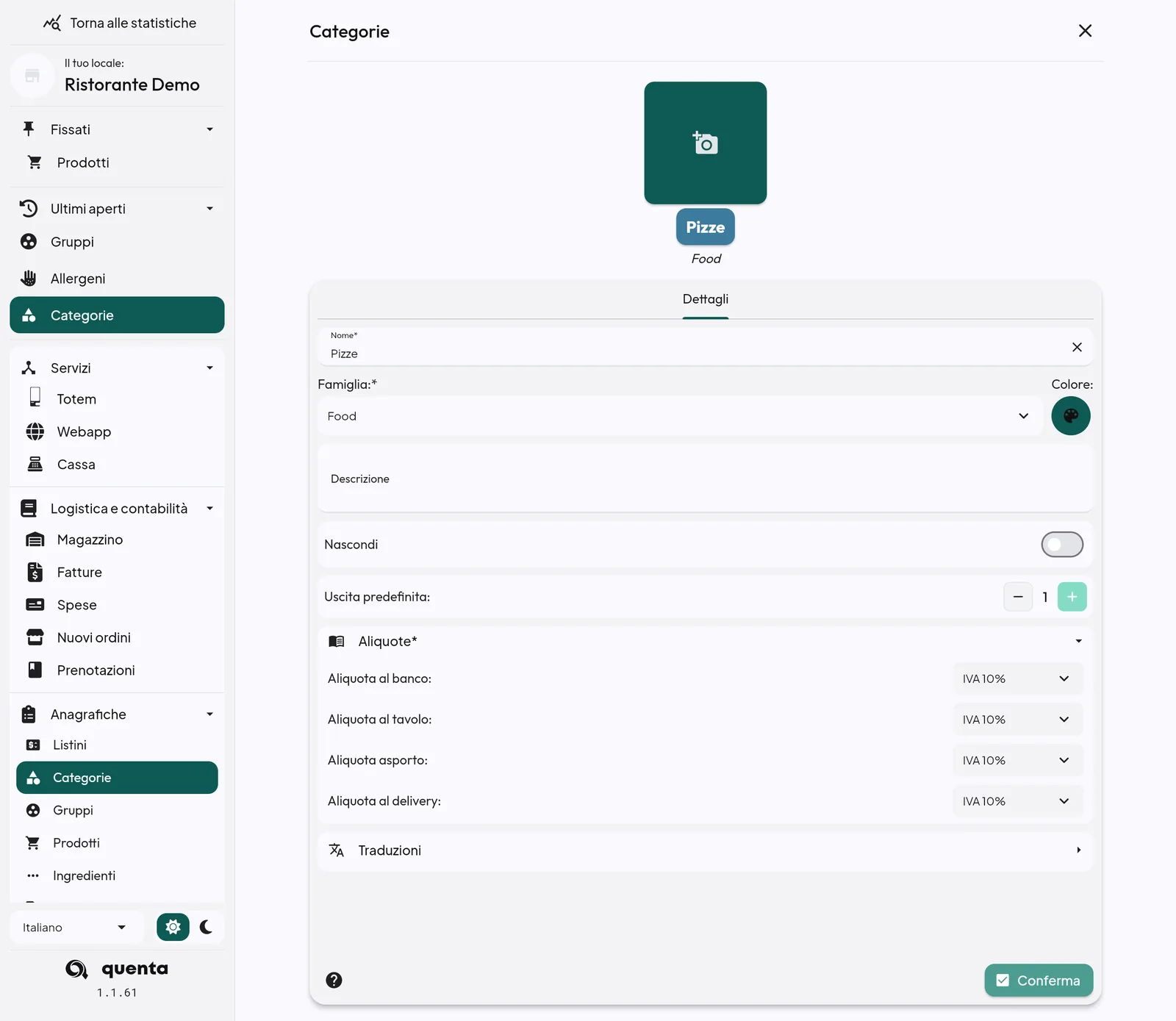Click the Torna alle statistiche chart icon
1176x1021 pixels.
tap(51, 23)
